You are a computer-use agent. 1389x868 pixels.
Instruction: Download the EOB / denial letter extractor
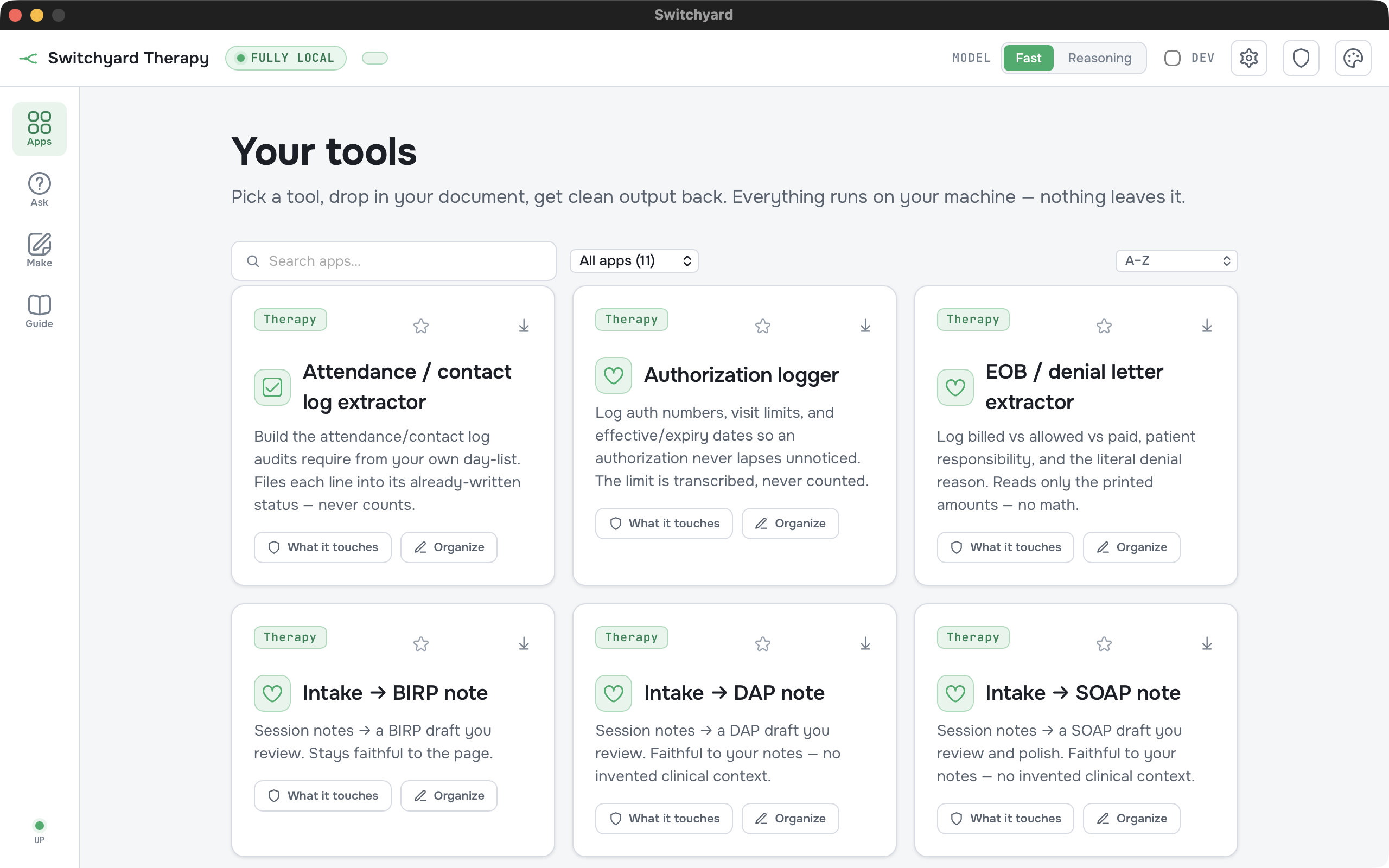coord(1207,326)
